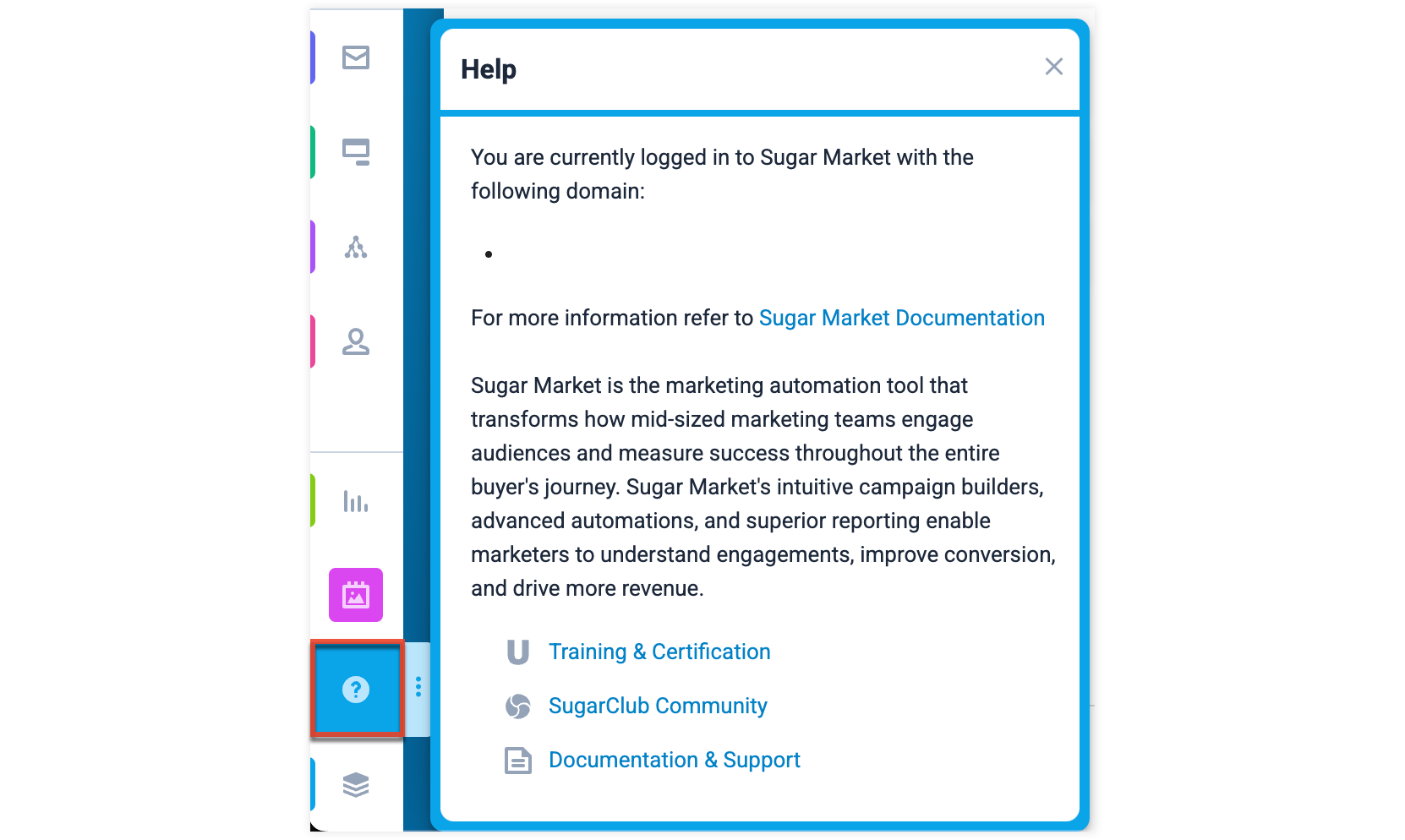The image size is (1405, 840).
Task: Click the U icon beside Training & Certification
Action: coord(518,652)
